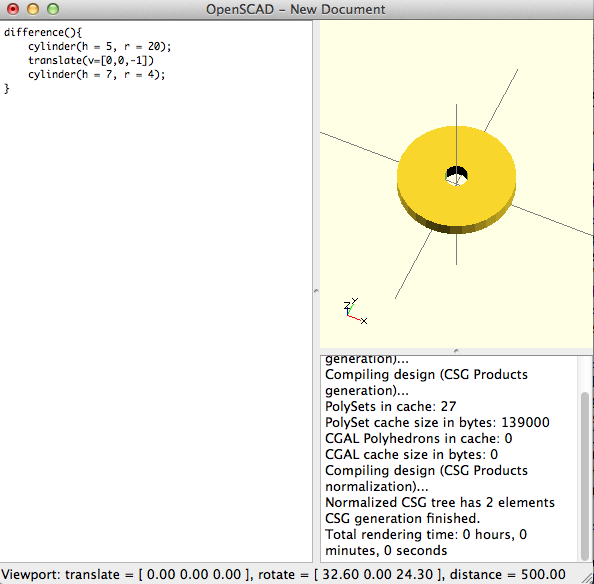Click the 'OpenSCAD – New Document' window title
The height and width of the screenshot is (584, 594).
pyautogui.click(x=295, y=9)
